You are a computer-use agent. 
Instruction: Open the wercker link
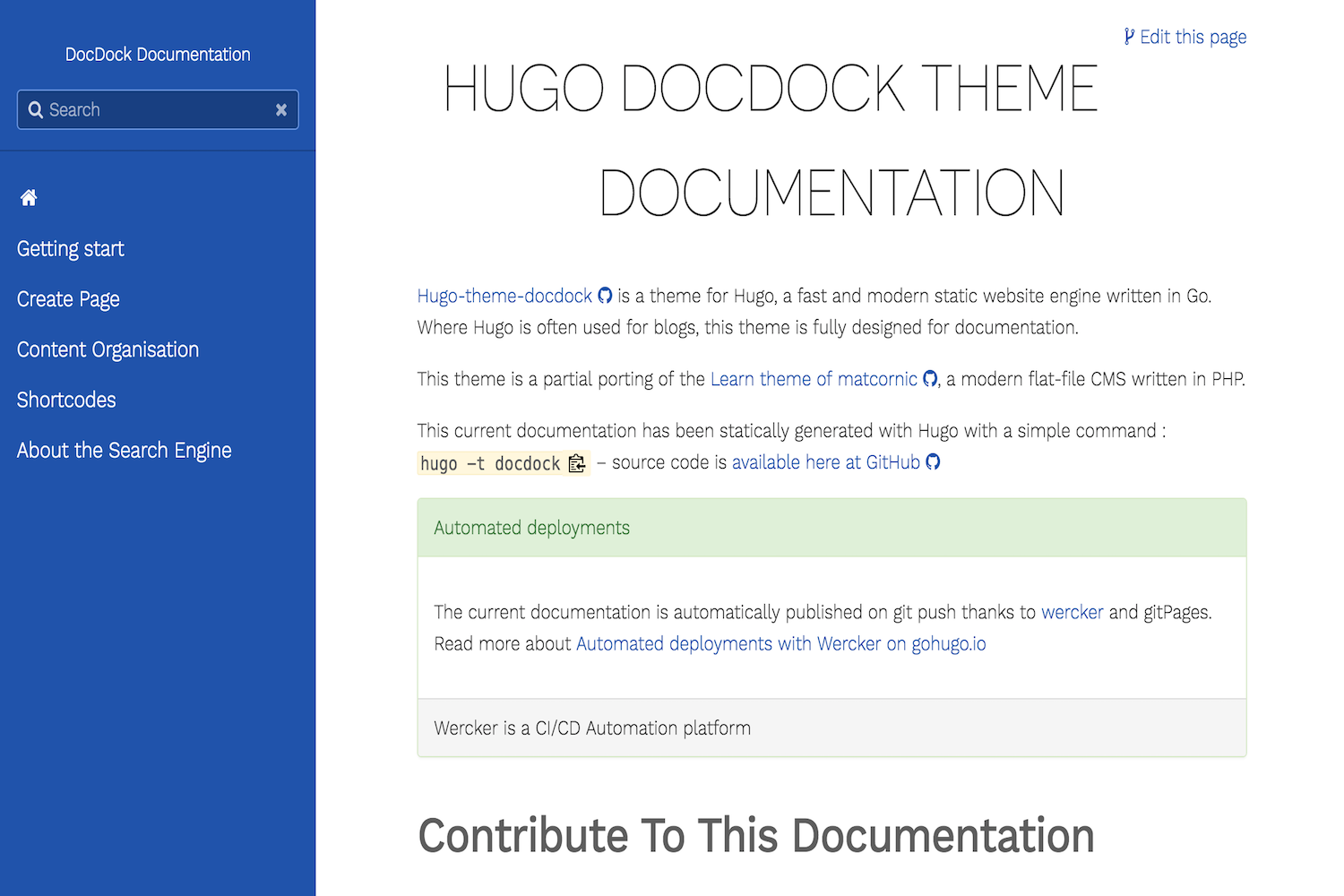[1073, 612]
